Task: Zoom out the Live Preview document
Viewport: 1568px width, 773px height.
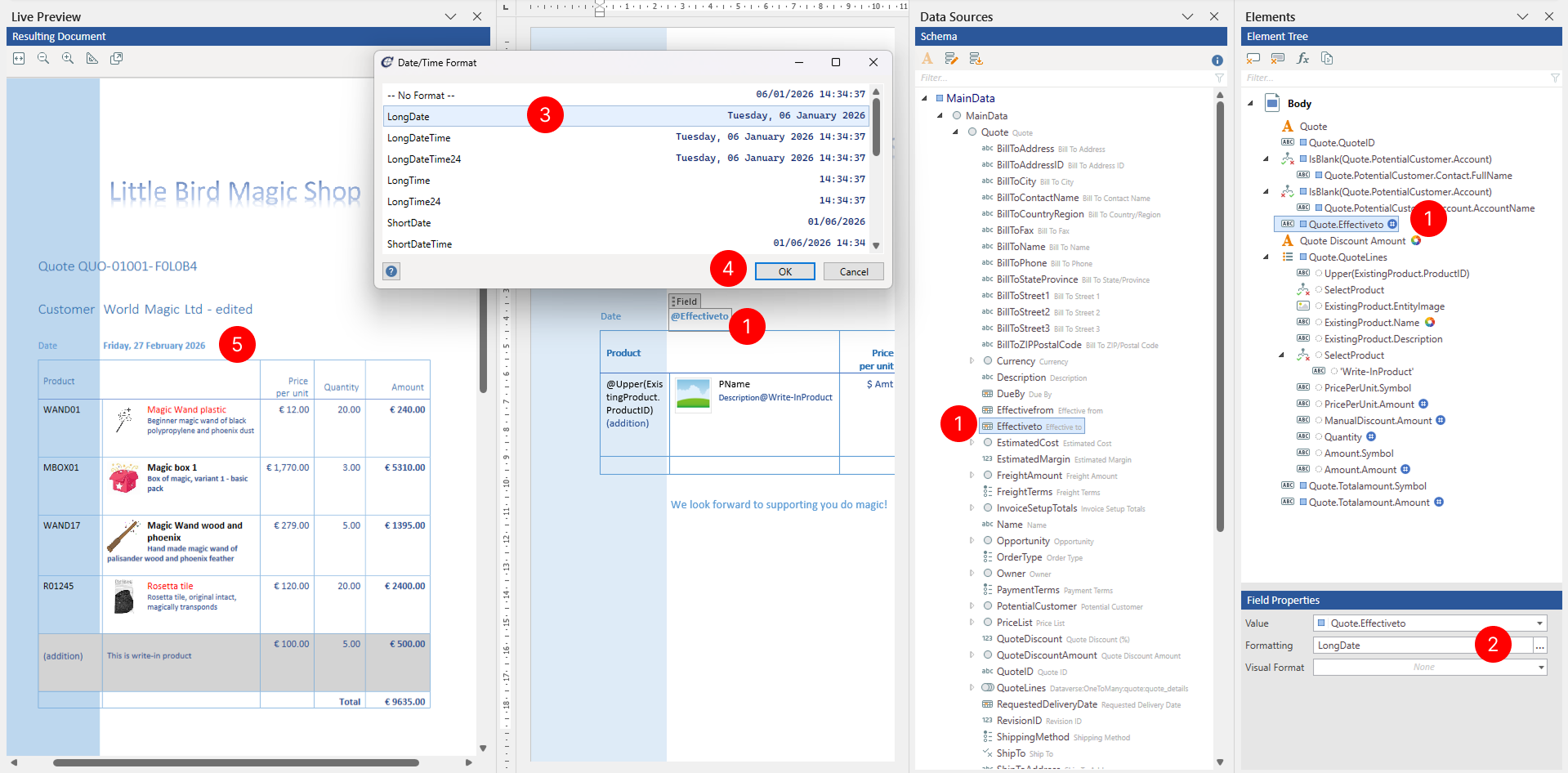Action: click(43, 59)
